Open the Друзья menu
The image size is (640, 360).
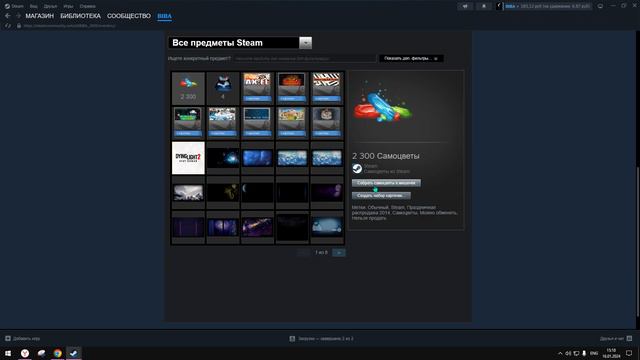[x=50, y=6]
